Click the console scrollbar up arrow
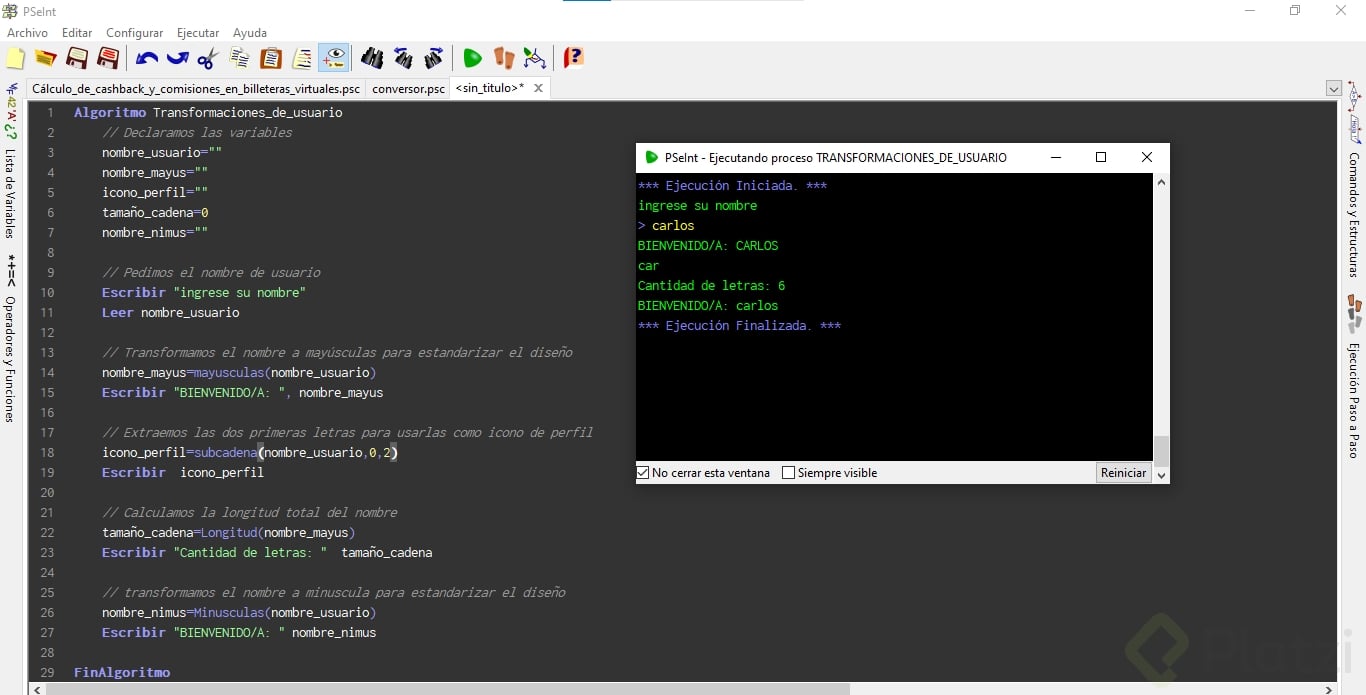 pyautogui.click(x=1161, y=182)
